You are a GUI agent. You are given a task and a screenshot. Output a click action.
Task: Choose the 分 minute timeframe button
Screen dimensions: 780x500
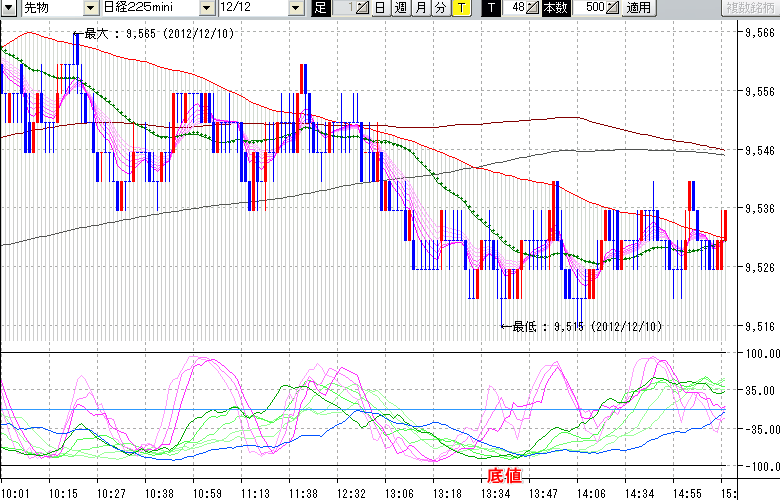click(440, 8)
